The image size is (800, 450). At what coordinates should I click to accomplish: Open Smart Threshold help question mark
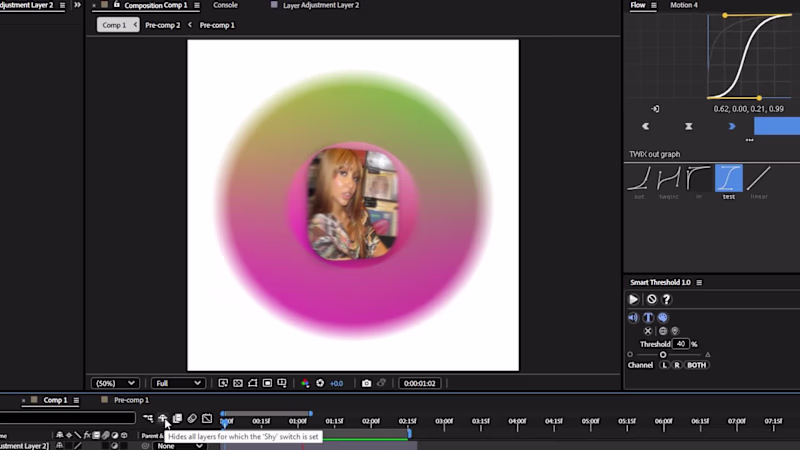tap(666, 299)
